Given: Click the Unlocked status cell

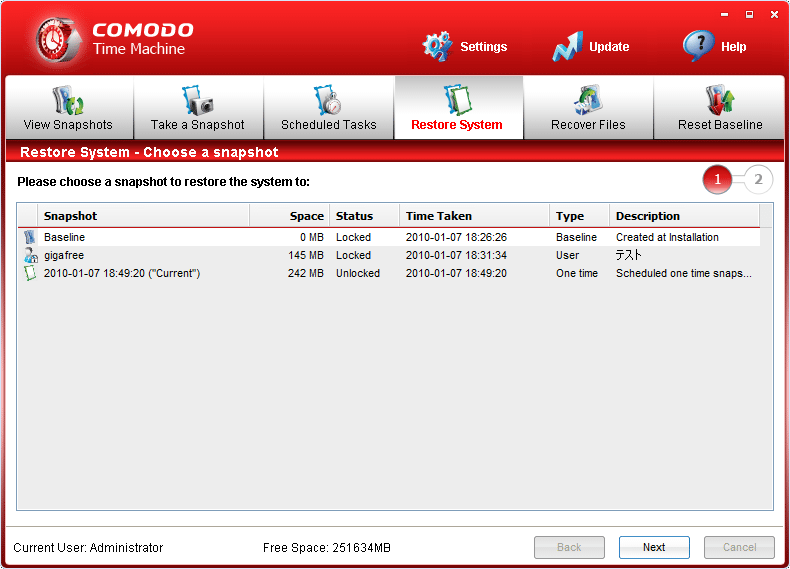Looking at the screenshot, I should coord(358,273).
